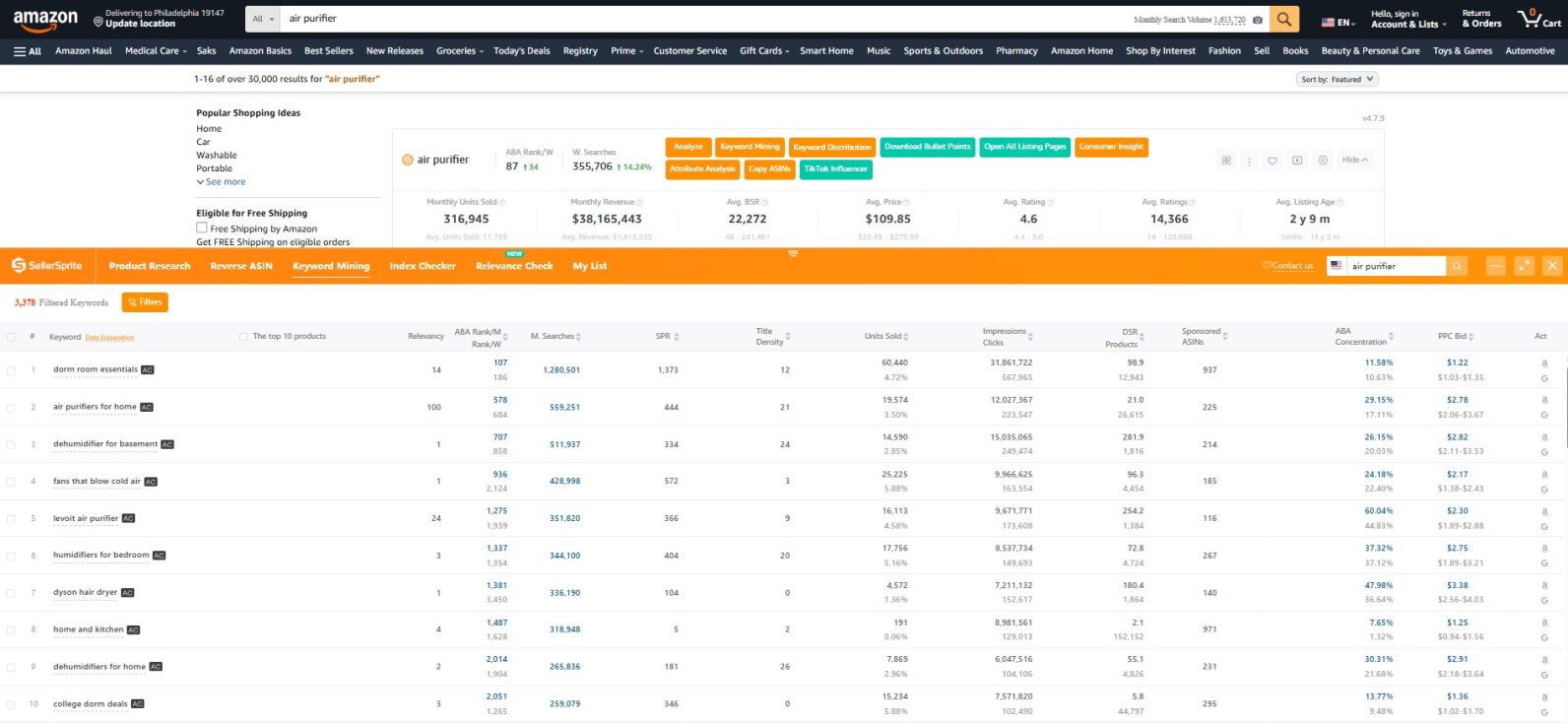Image resolution: width=1568 pixels, height=724 pixels.
Task: Open the SellerSprite settings gear icon
Action: (1323, 160)
